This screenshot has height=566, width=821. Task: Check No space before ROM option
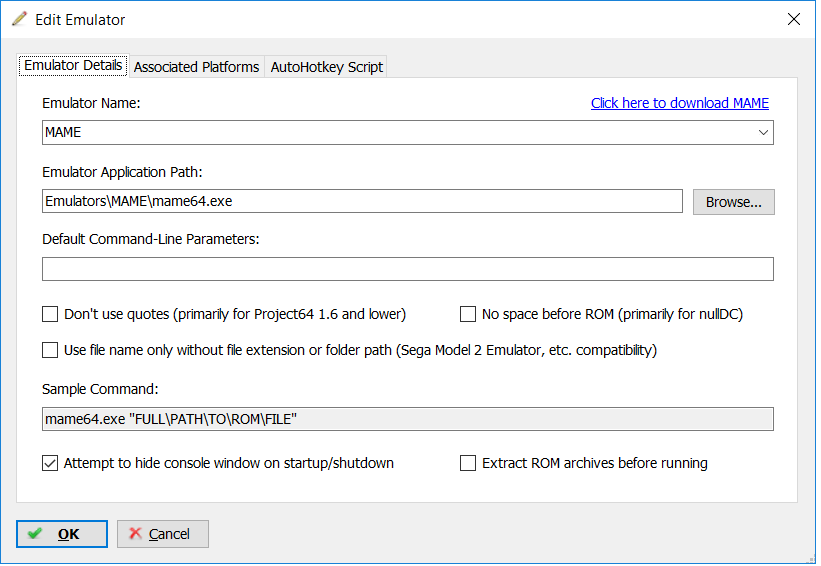tap(468, 314)
